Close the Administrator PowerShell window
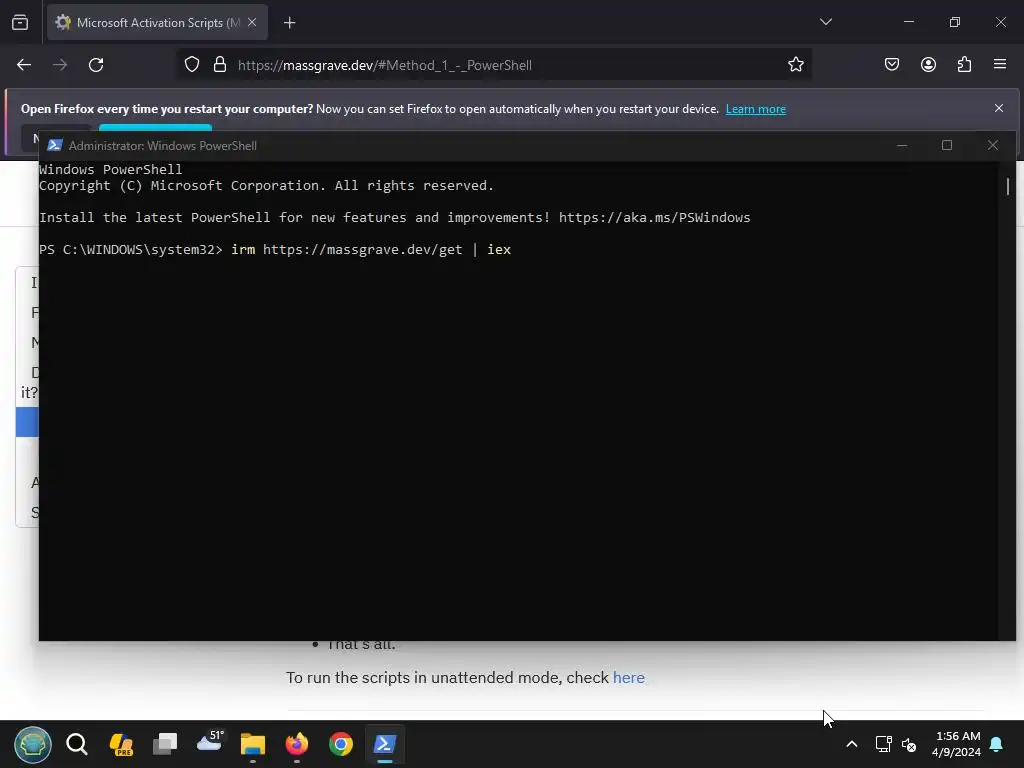 coord(993,145)
